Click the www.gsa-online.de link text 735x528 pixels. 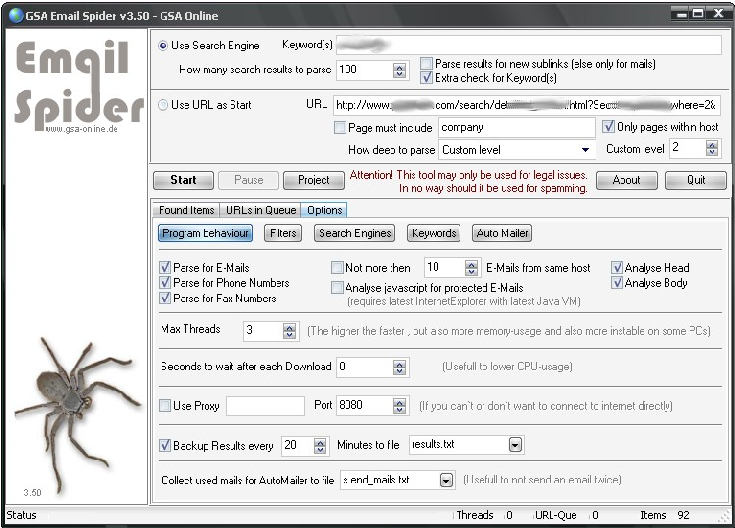[82, 129]
